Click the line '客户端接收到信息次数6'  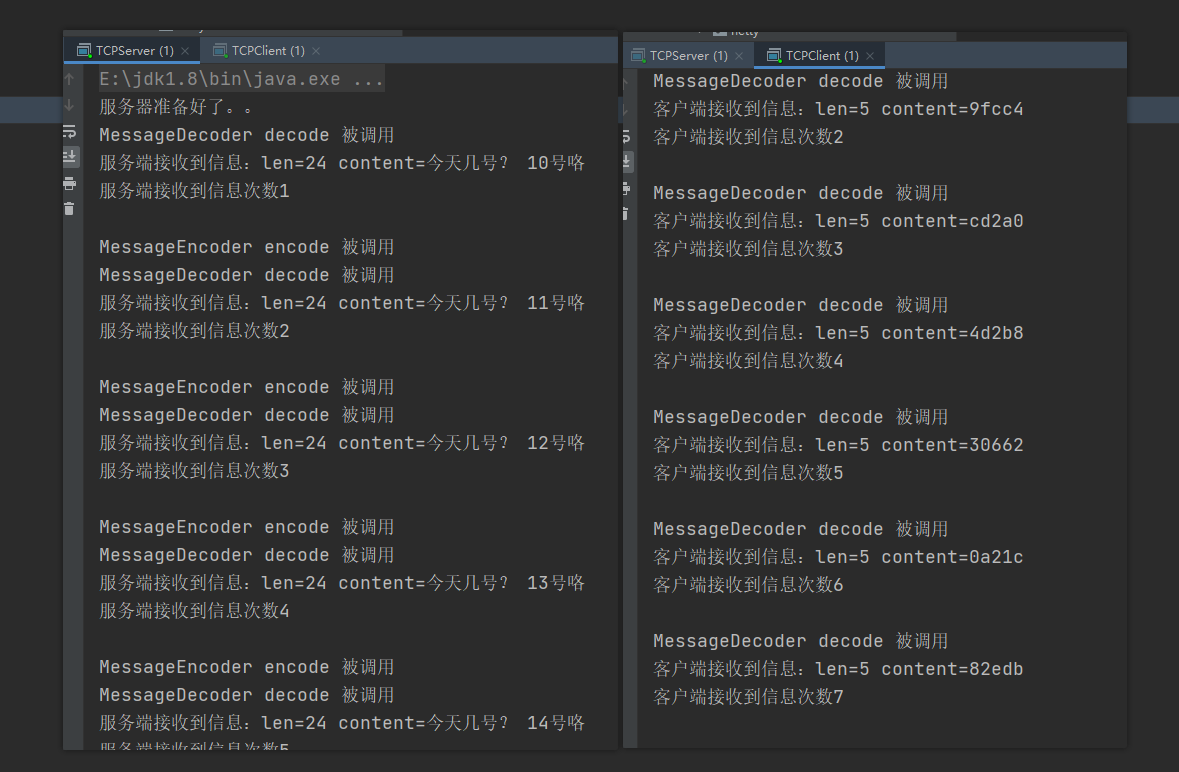(x=748, y=585)
